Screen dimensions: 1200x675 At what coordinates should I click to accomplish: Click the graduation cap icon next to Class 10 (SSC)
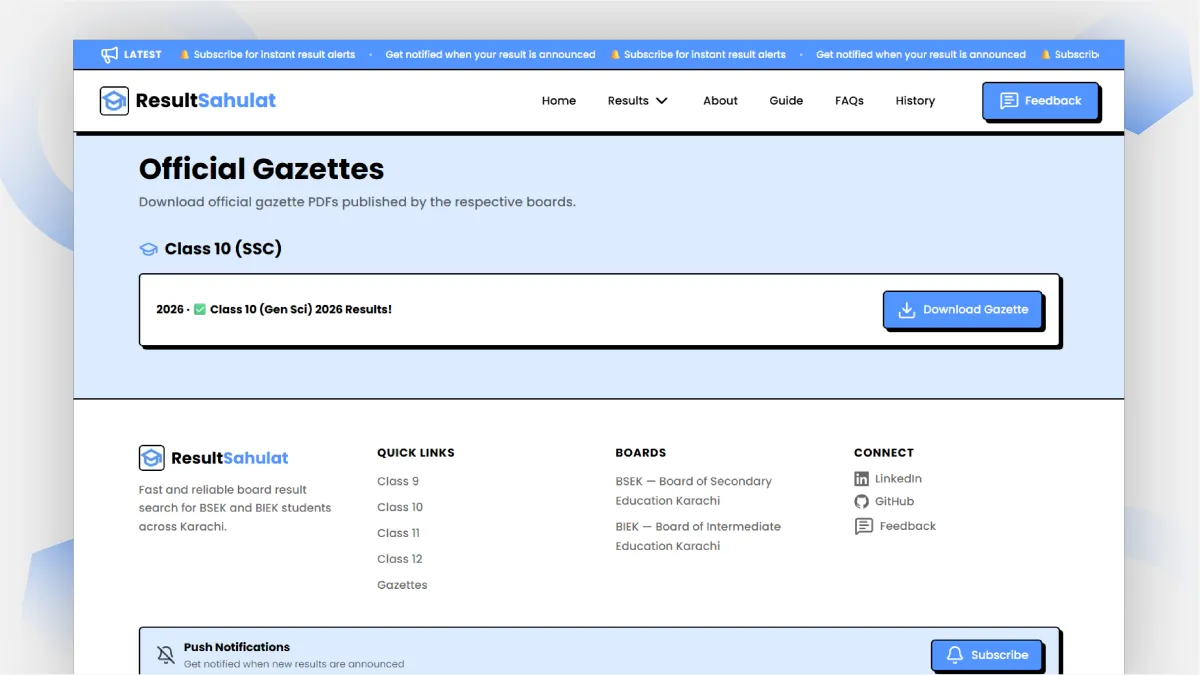pyautogui.click(x=148, y=249)
